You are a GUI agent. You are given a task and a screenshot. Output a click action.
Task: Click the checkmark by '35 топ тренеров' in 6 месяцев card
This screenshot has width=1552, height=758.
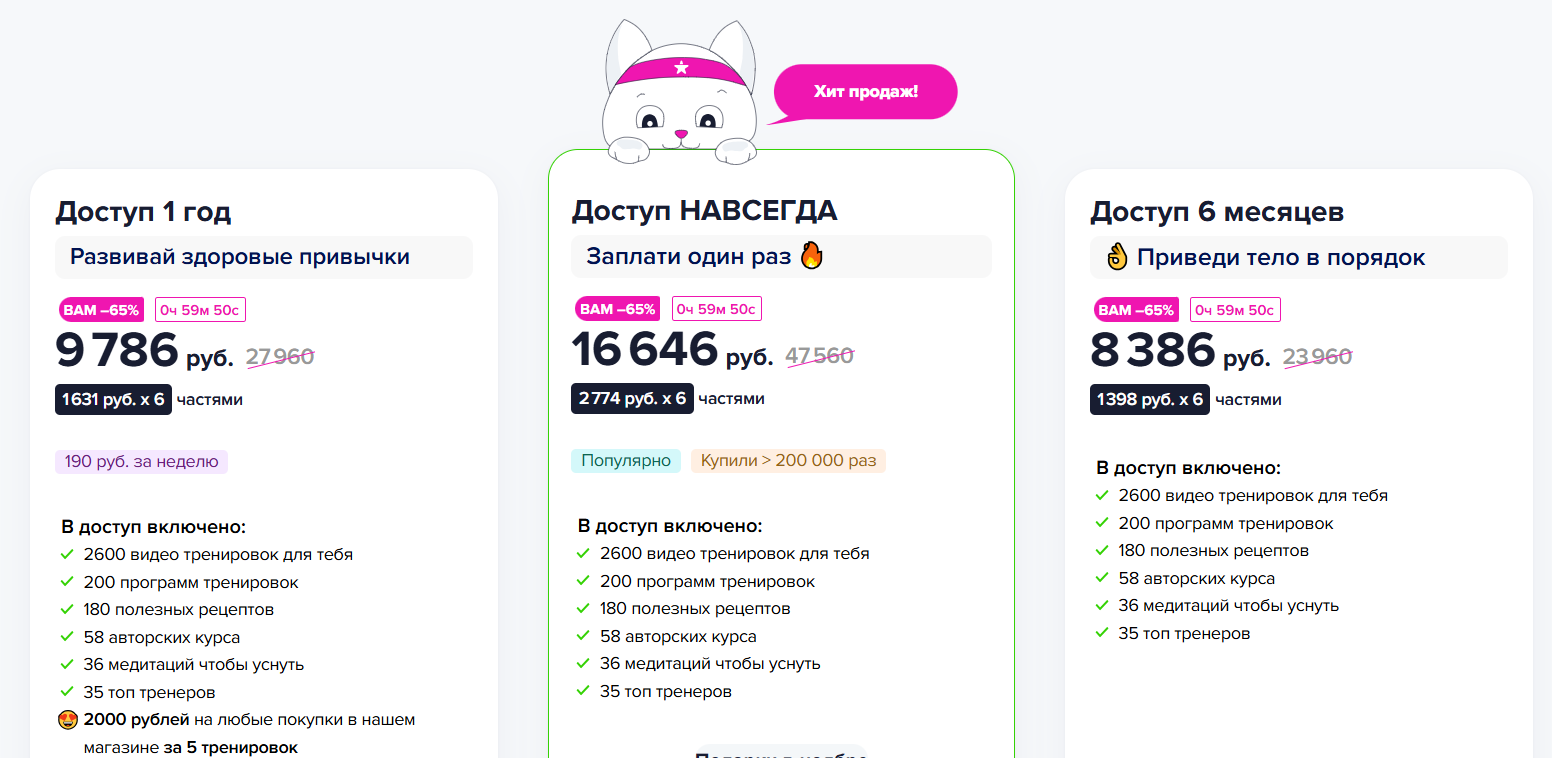click(x=1102, y=633)
